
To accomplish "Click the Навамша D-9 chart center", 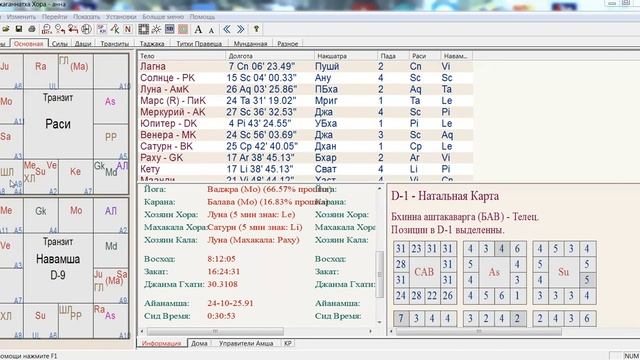I will click(58, 267).
